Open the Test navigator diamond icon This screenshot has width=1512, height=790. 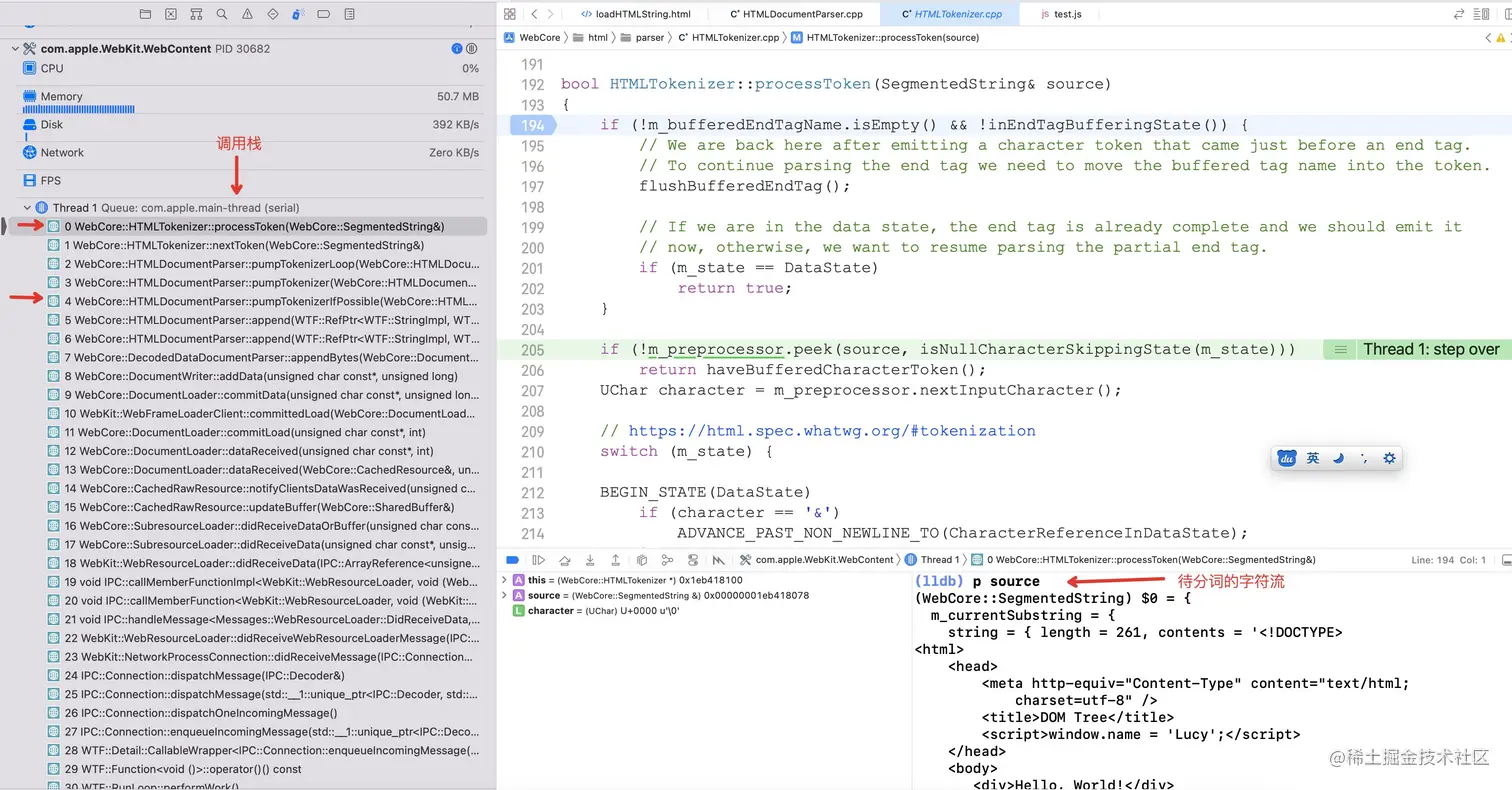(273, 14)
